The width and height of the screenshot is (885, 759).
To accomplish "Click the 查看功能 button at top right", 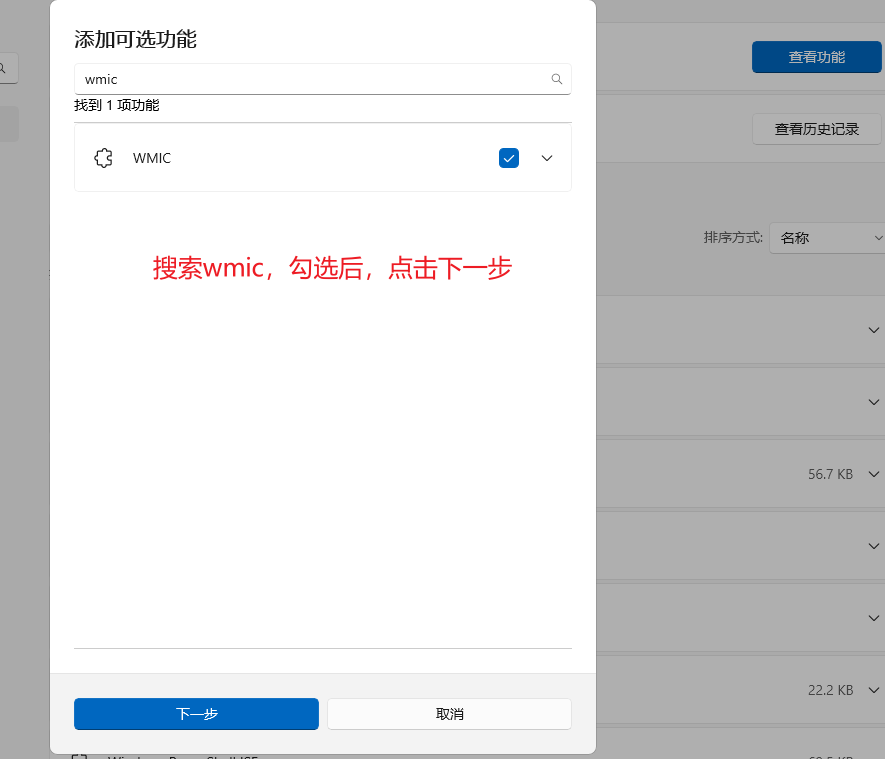I will (816, 57).
